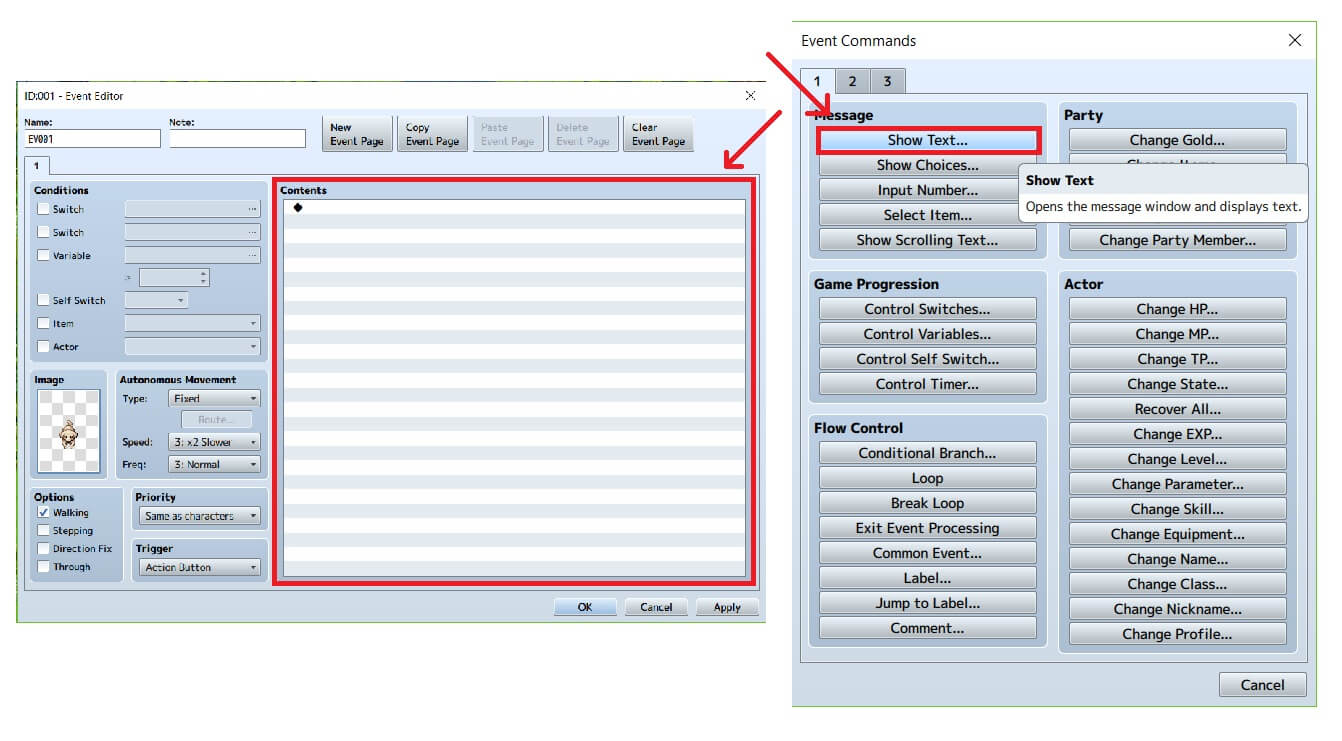The height and width of the screenshot is (741, 1342).
Task: Check the Item condition box
Action: click(43, 323)
